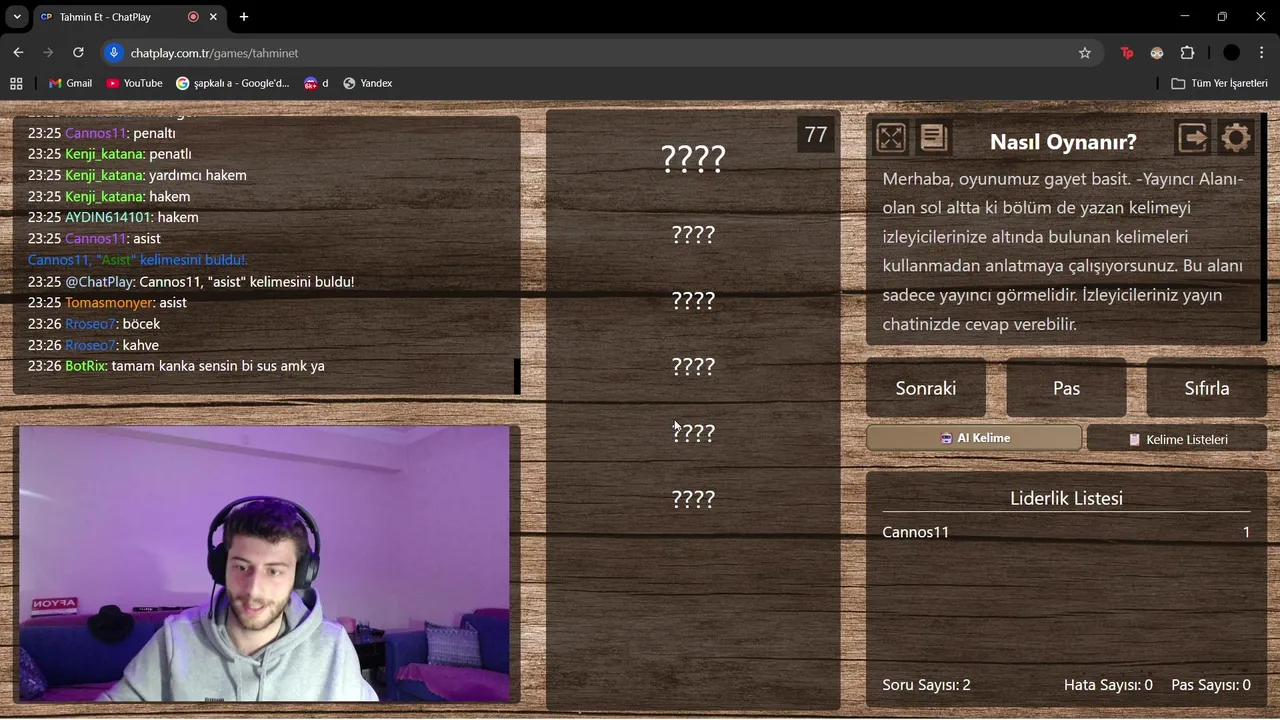The image size is (1280, 720).
Task: Reload the ChatPlay page
Action: coord(78,53)
